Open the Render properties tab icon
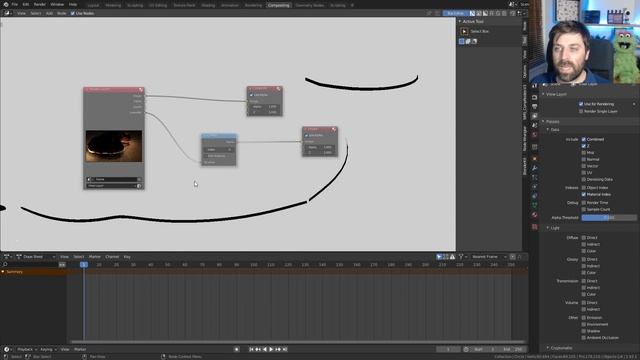 (535, 97)
